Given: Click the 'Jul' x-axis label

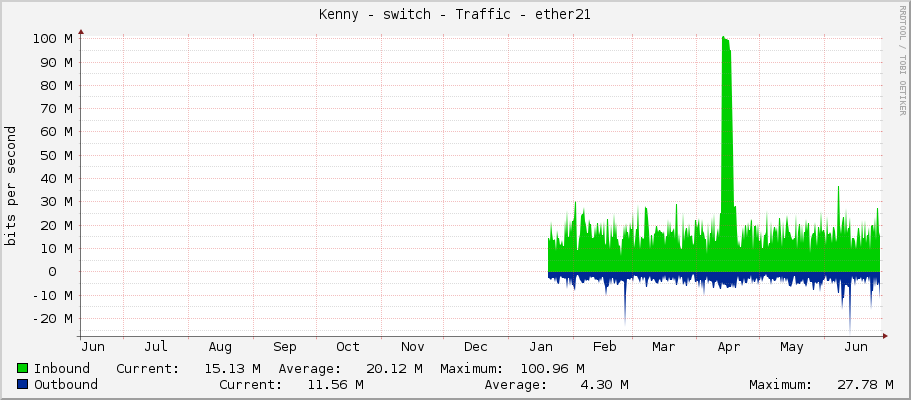Looking at the screenshot, I should 156,347.
